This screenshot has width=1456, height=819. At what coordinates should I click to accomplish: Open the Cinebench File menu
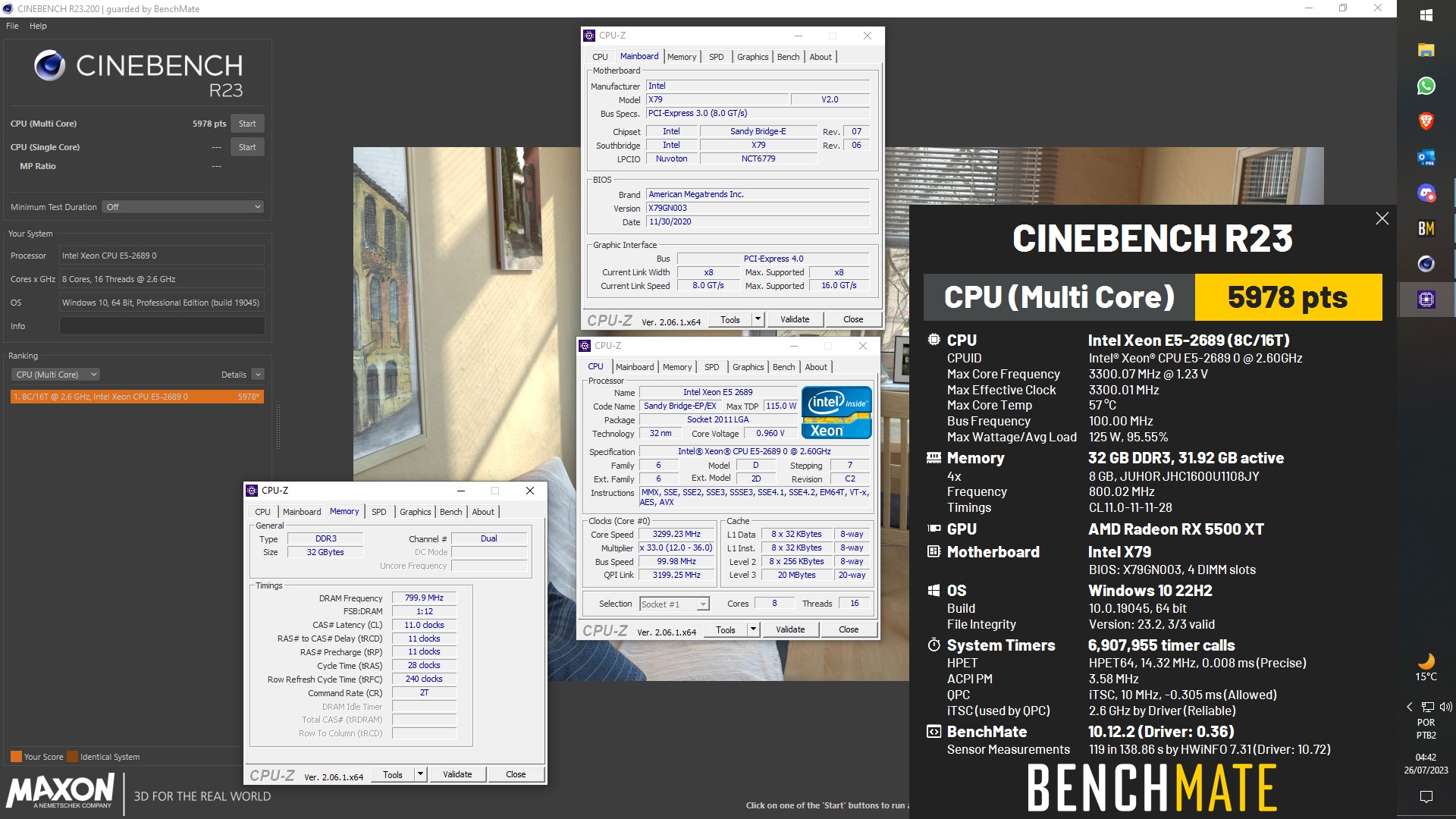tap(12, 26)
